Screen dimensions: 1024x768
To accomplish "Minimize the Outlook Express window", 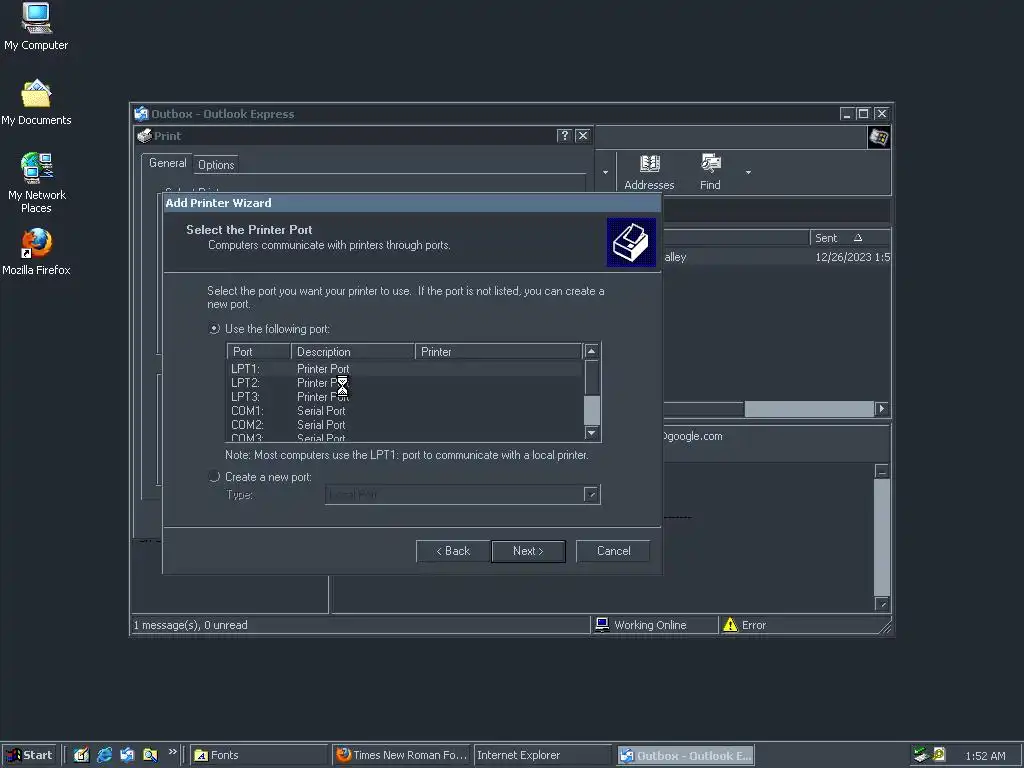I will point(847,114).
